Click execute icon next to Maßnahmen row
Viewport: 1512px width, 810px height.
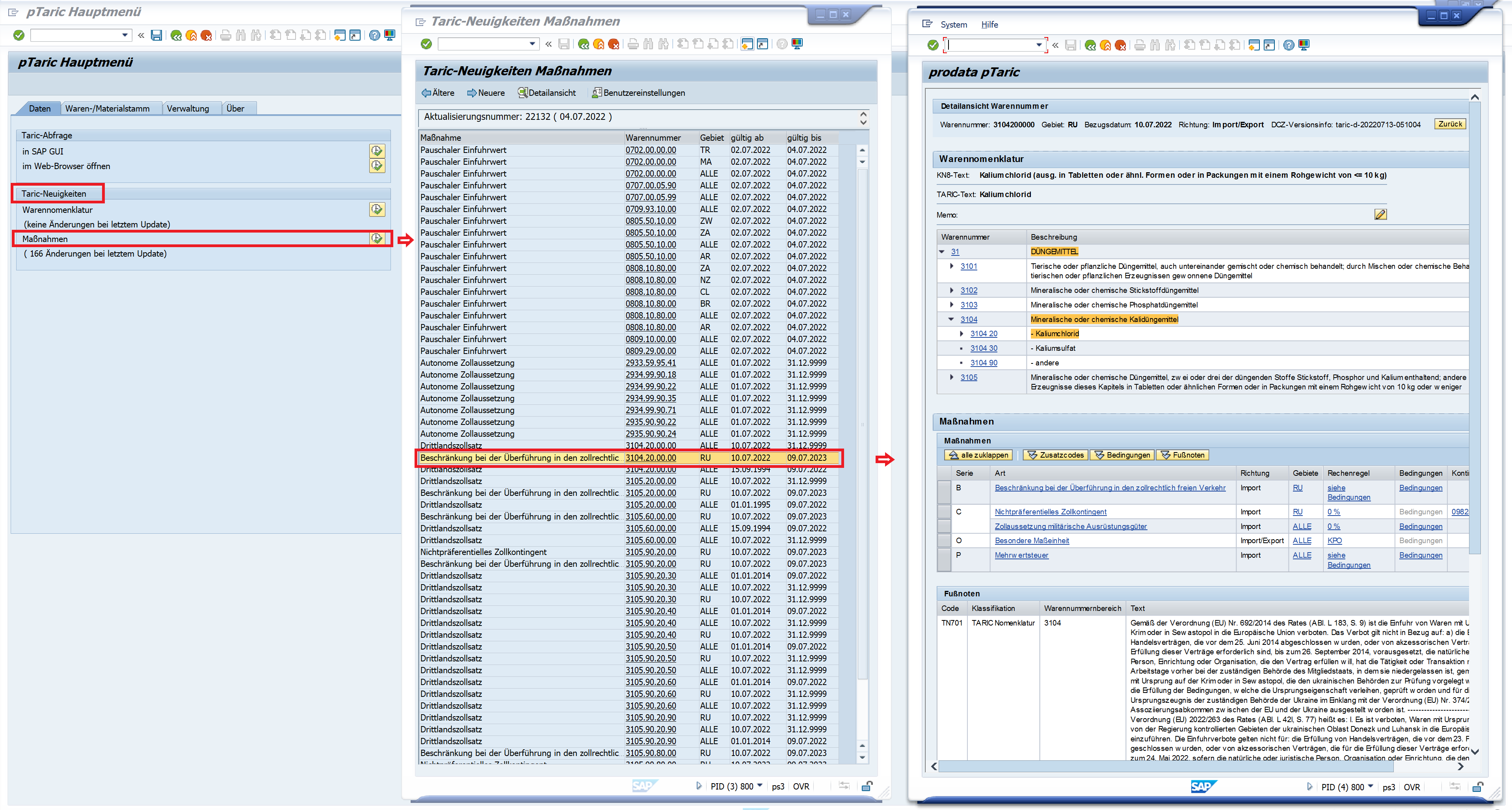tap(376, 238)
